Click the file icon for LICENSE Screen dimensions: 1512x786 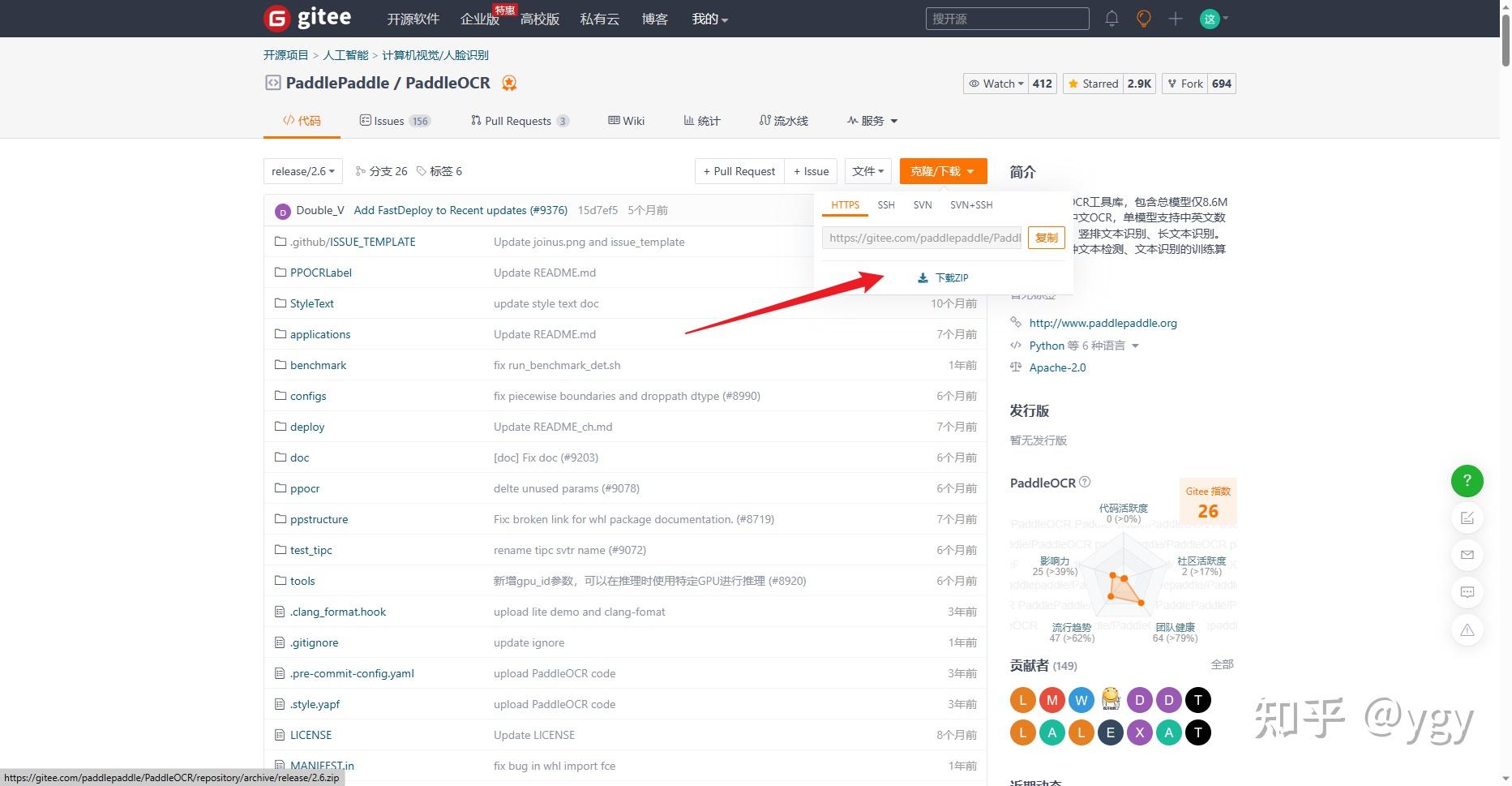point(280,735)
